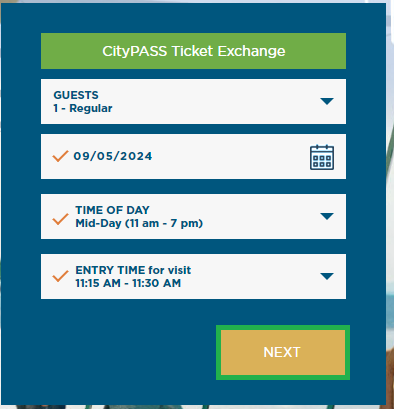Expand the Guests dropdown arrow
The image size is (394, 409).
pyautogui.click(x=327, y=101)
